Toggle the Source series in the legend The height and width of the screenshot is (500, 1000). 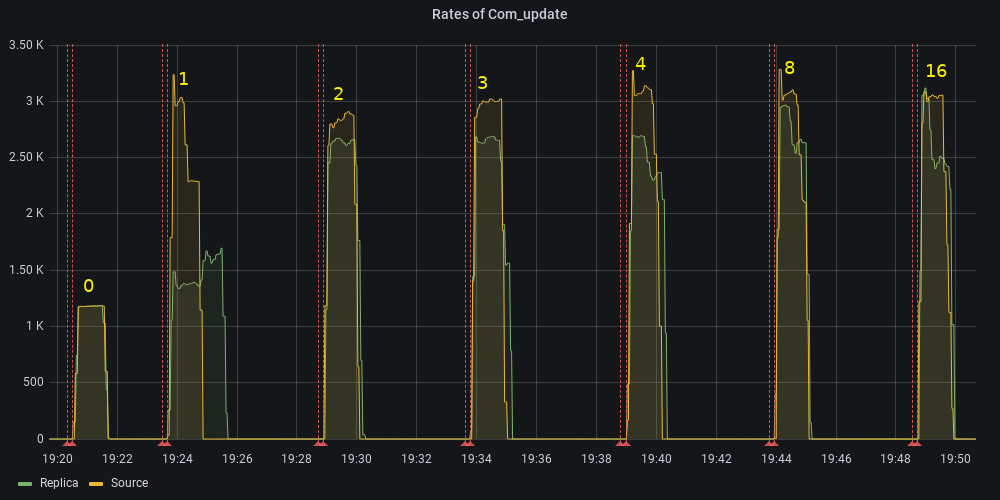point(129,483)
